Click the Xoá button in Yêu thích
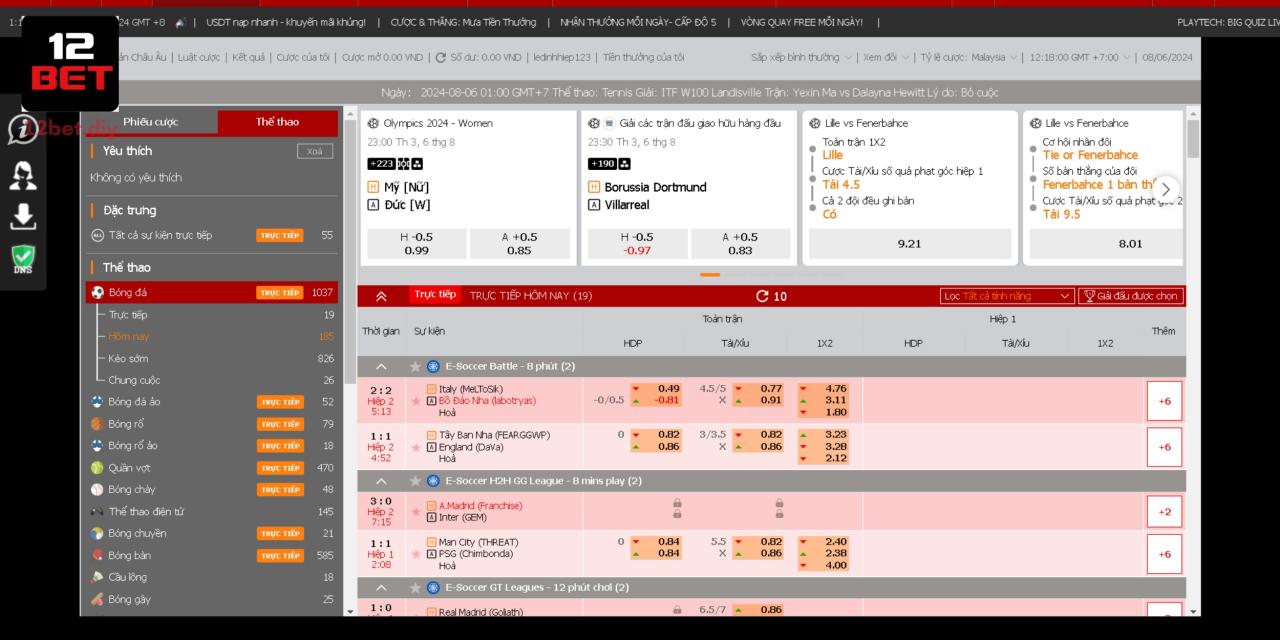 point(314,151)
